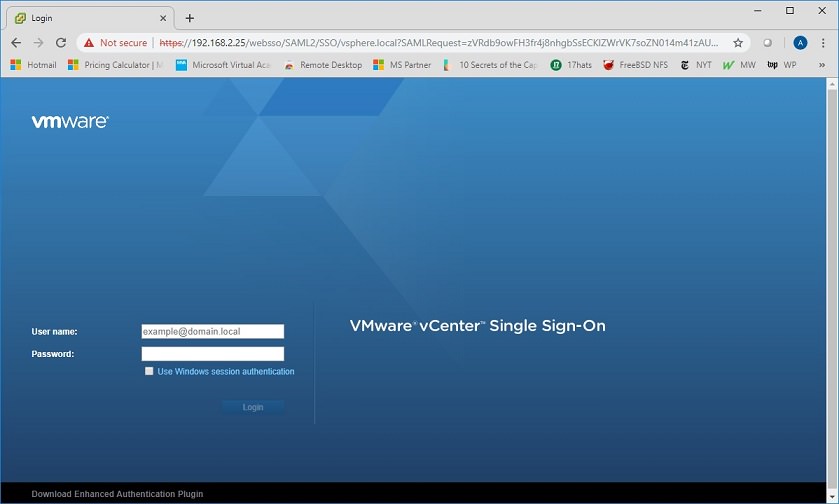The height and width of the screenshot is (504, 839).
Task: Open the Pricing Calculator bookmark
Action: (115, 65)
